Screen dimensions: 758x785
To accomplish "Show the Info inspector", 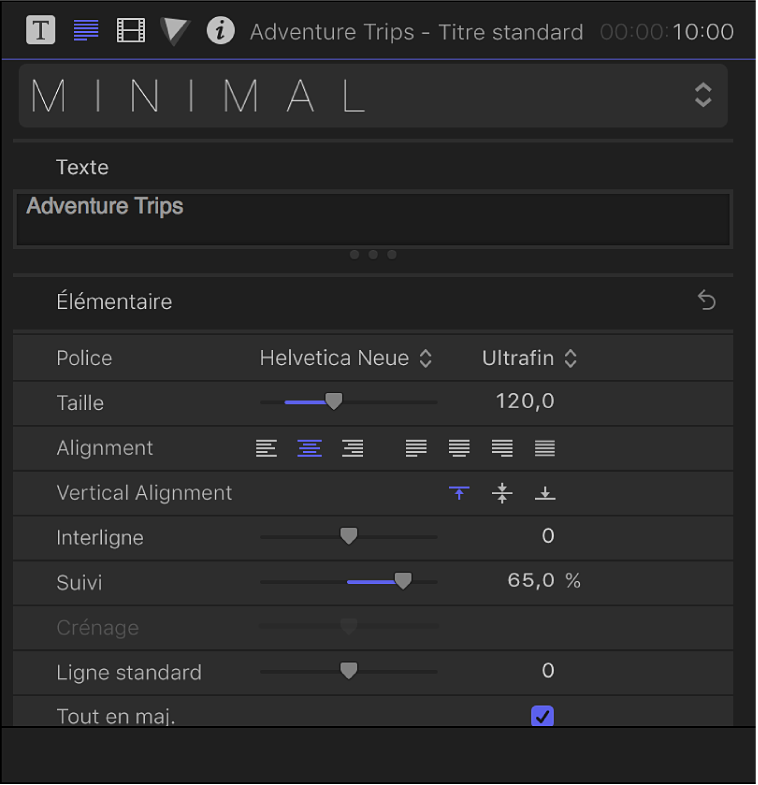I will point(220,30).
